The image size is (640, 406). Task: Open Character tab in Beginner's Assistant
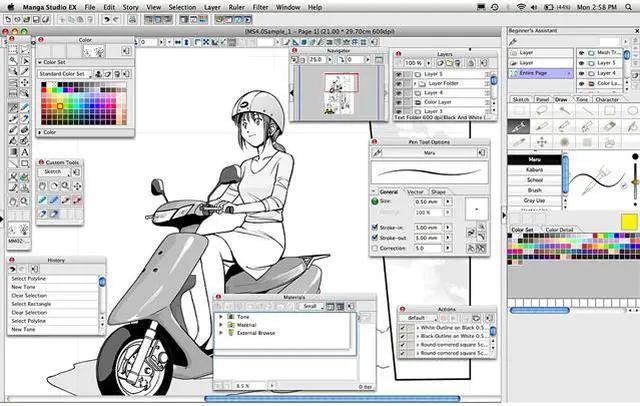(607, 100)
